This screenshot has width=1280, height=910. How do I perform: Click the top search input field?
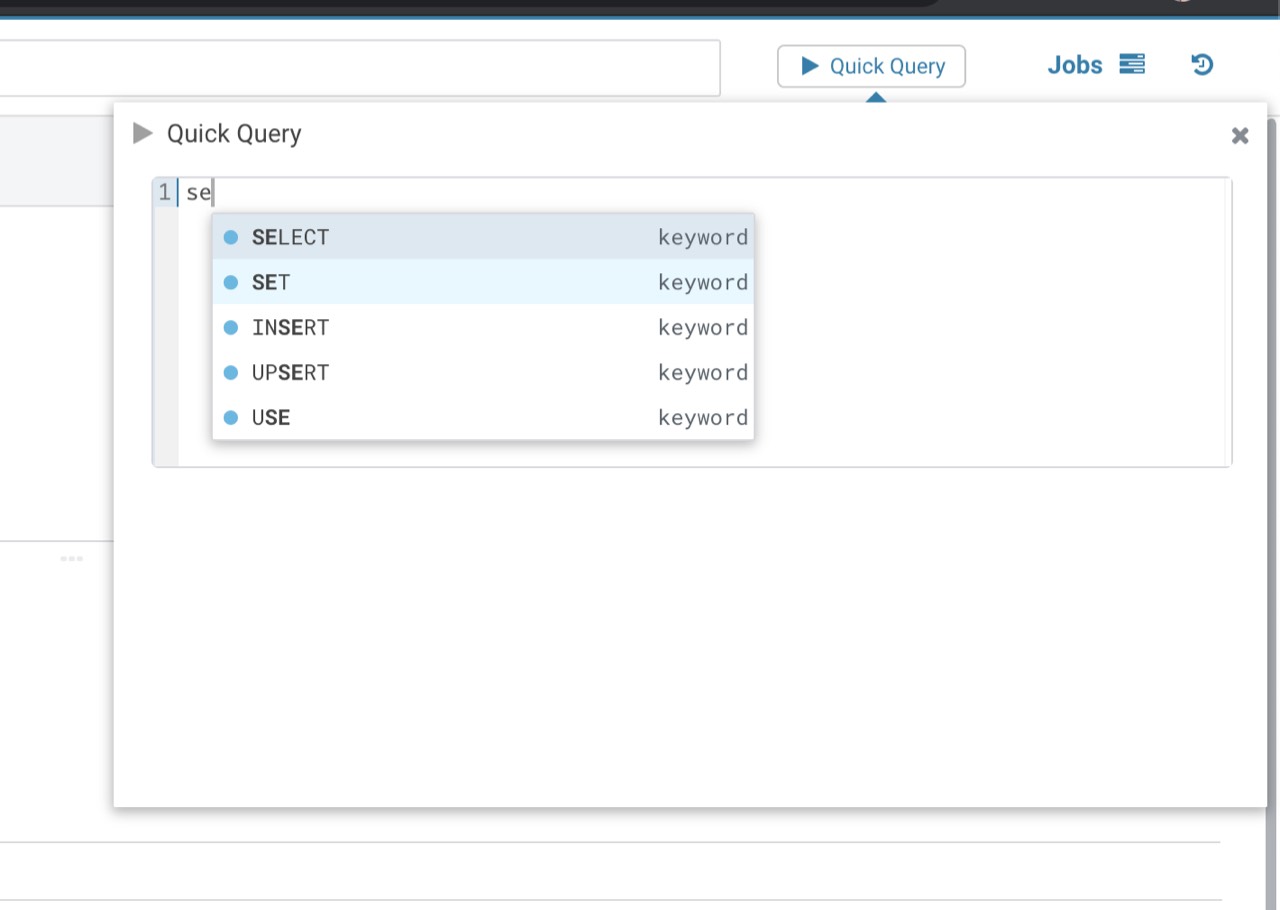point(360,68)
